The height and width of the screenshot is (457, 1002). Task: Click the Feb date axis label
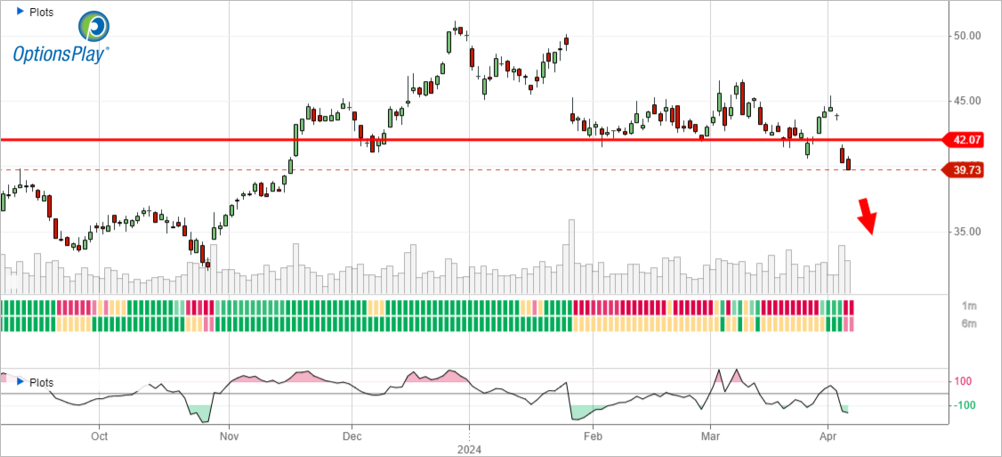(593, 436)
